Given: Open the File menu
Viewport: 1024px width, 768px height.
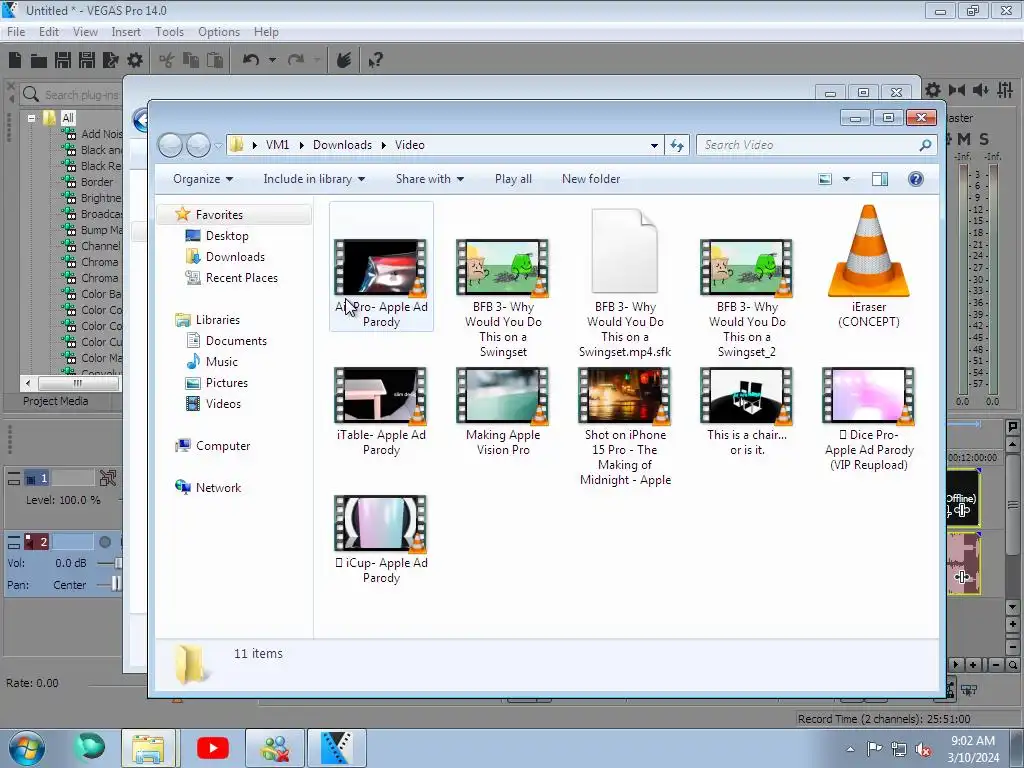Looking at the screenshot, I should click(x=16, y=32).
